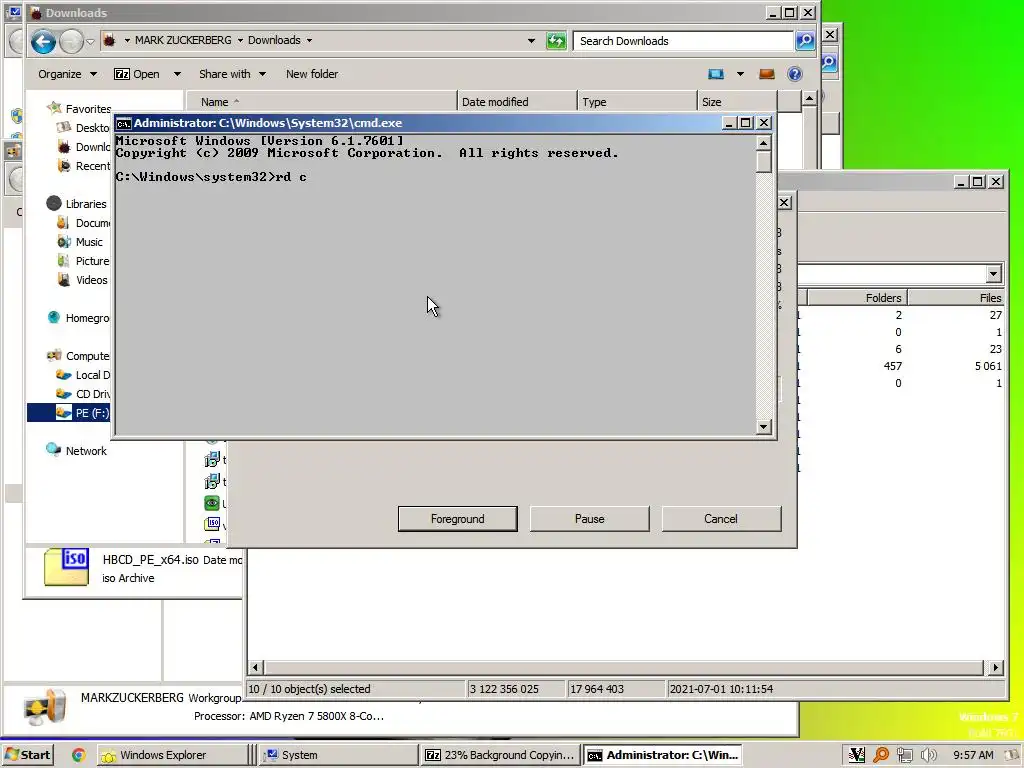This screenshot has width=1024, height=768.
Task: Click the Pause button in copy dialog
Action: 589,519
